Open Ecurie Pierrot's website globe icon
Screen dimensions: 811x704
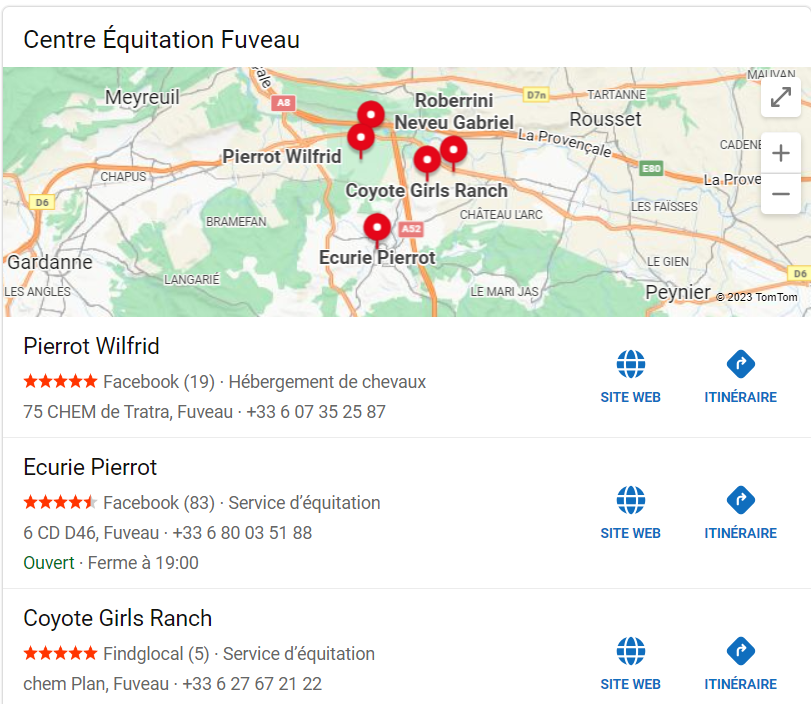point(630,501)
